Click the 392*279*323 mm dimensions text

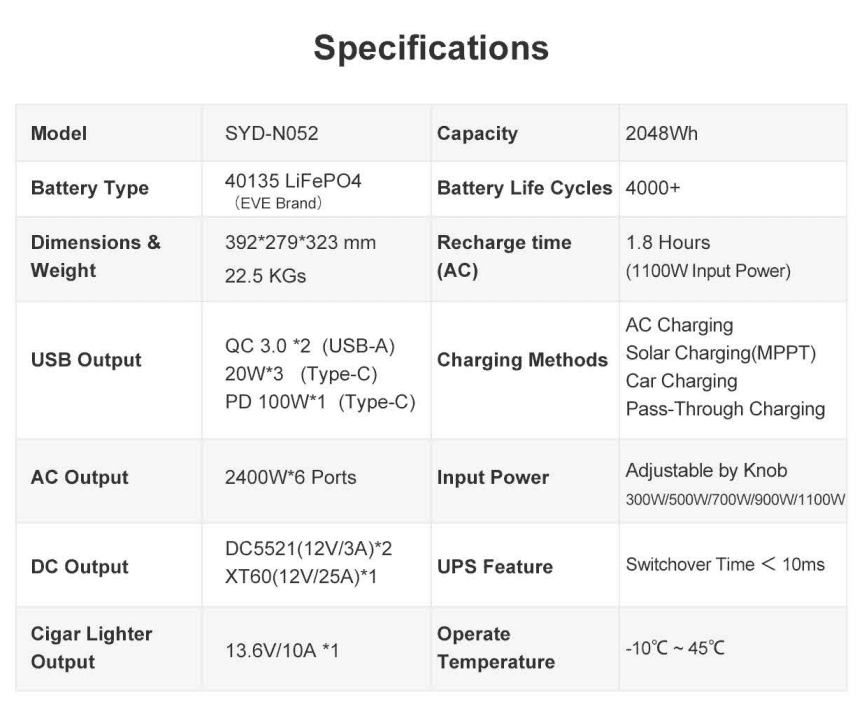(x=300, y=243)
